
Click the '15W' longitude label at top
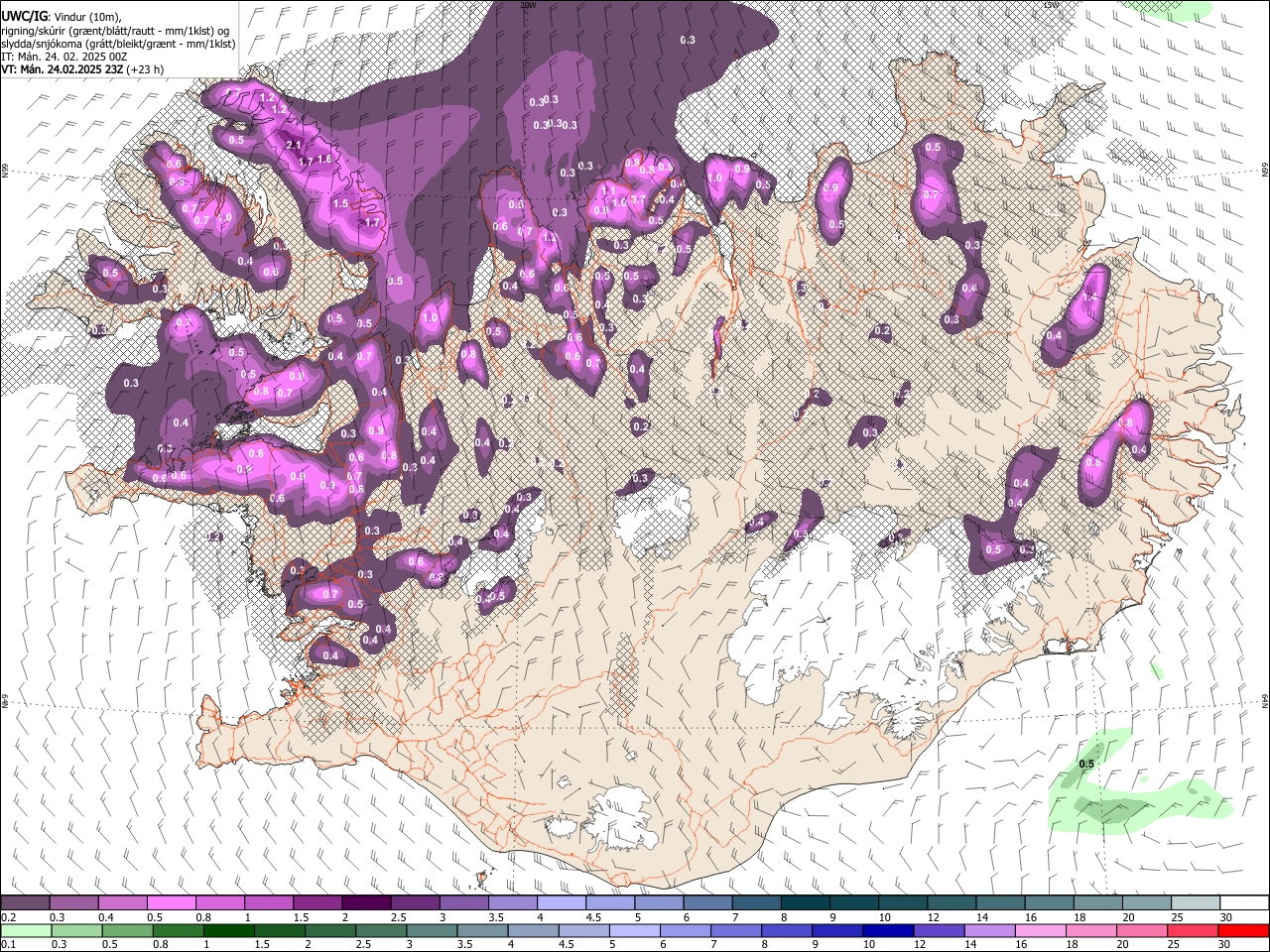tap(1052, 5)
